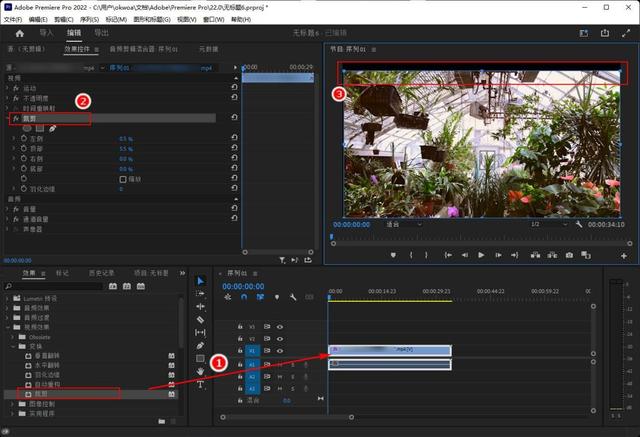Open Program monitor wrench settings
640x437 pixels.
click(x=579, y=224)
